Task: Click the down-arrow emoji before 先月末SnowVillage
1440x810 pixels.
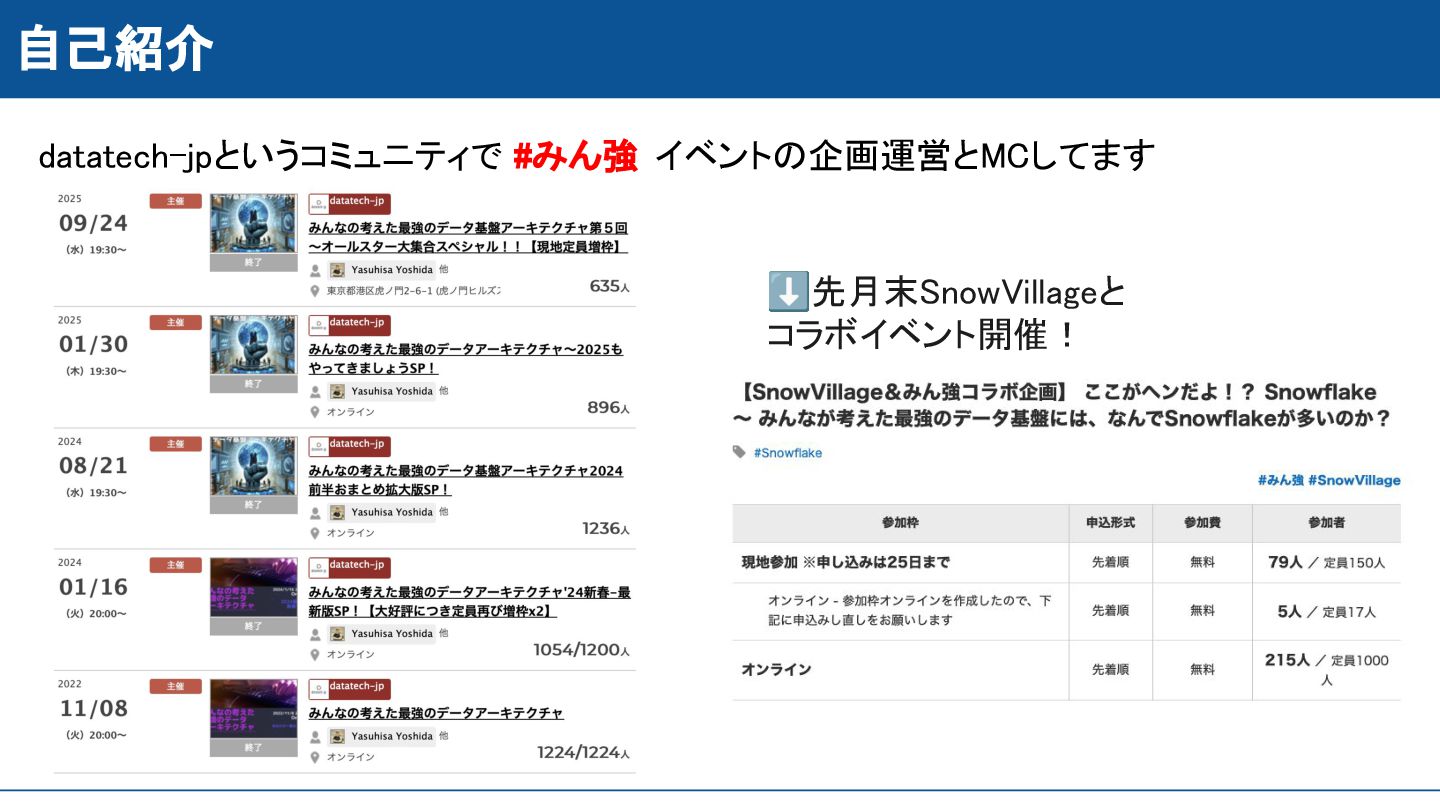Action: (787, 292)
